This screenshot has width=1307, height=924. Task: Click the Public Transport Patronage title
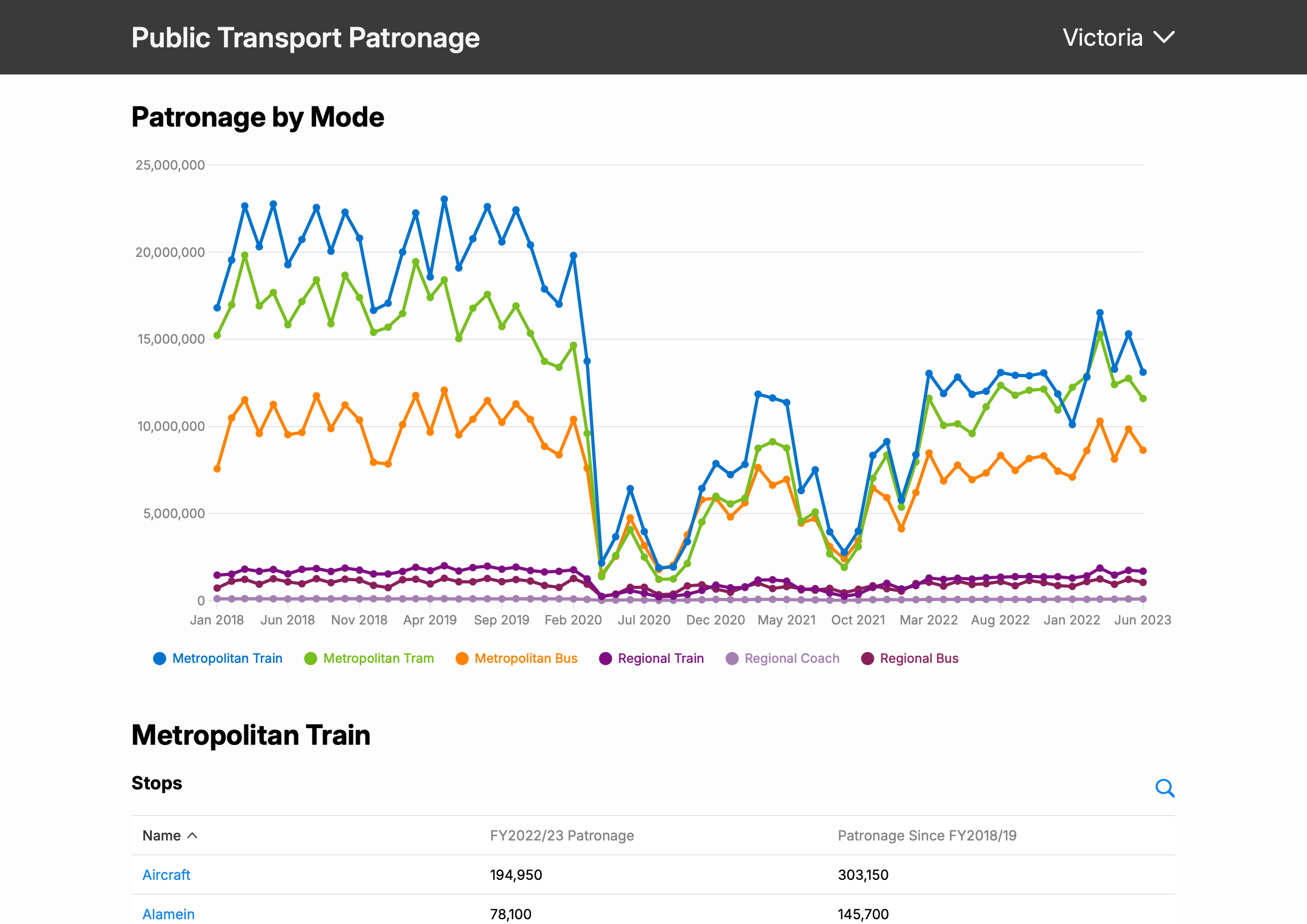click(305, 38)
